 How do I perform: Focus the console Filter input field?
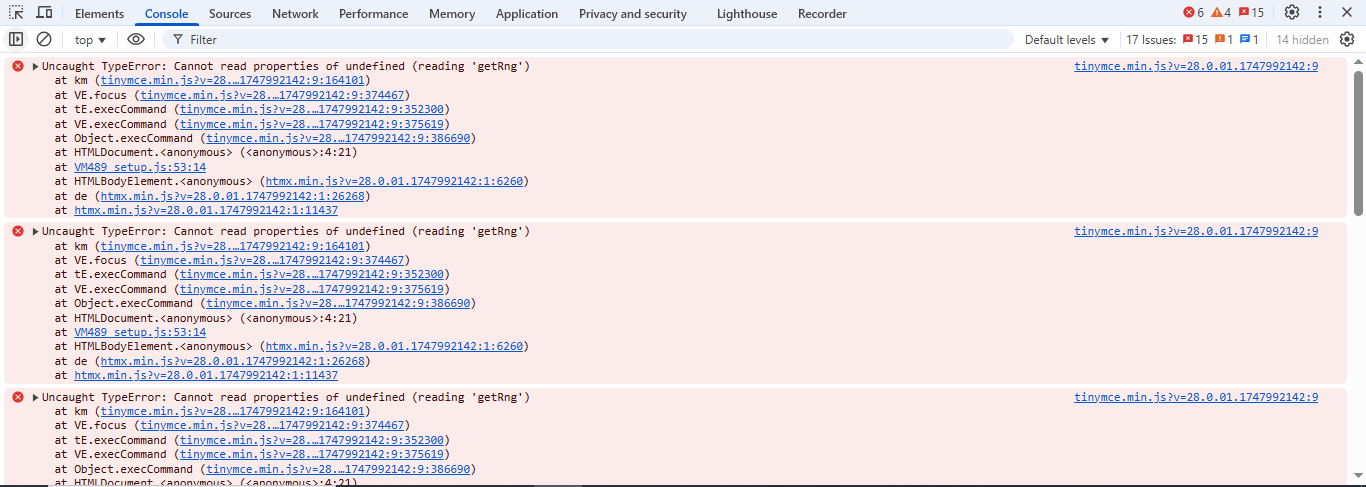pyautogui.click(x=588, y=40)
